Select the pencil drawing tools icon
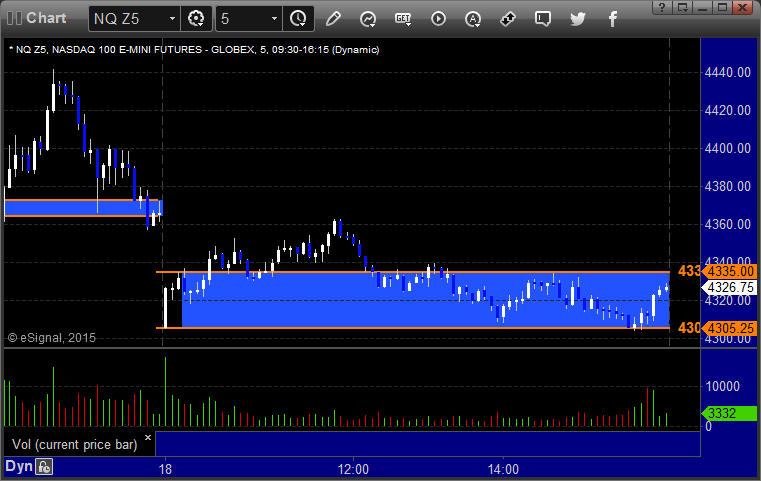 333,19
